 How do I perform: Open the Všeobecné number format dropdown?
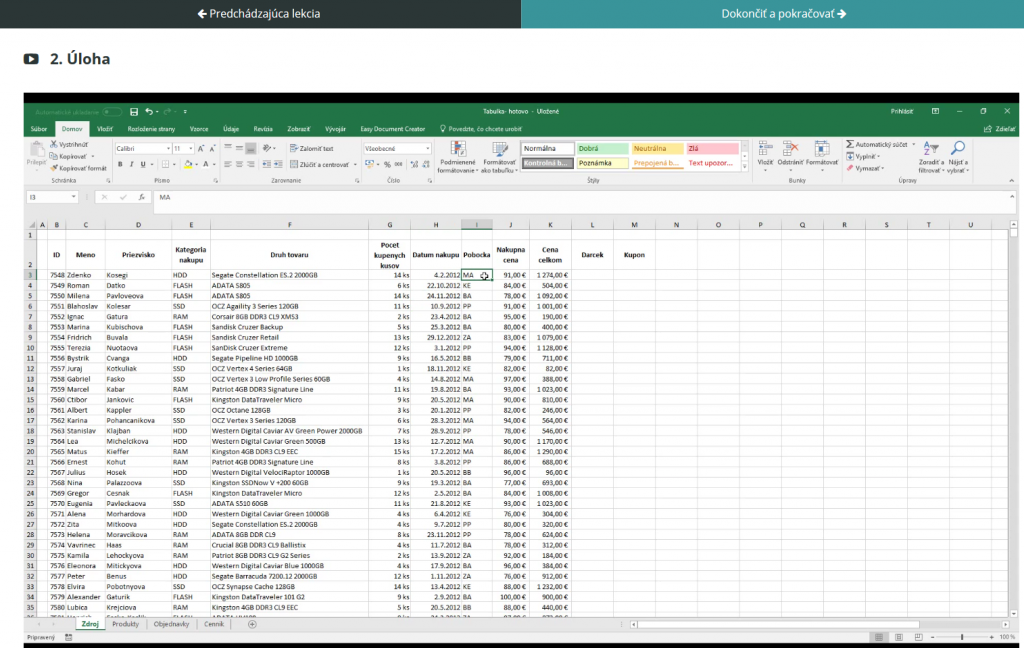pyautogui.click(x=428, y=149)
